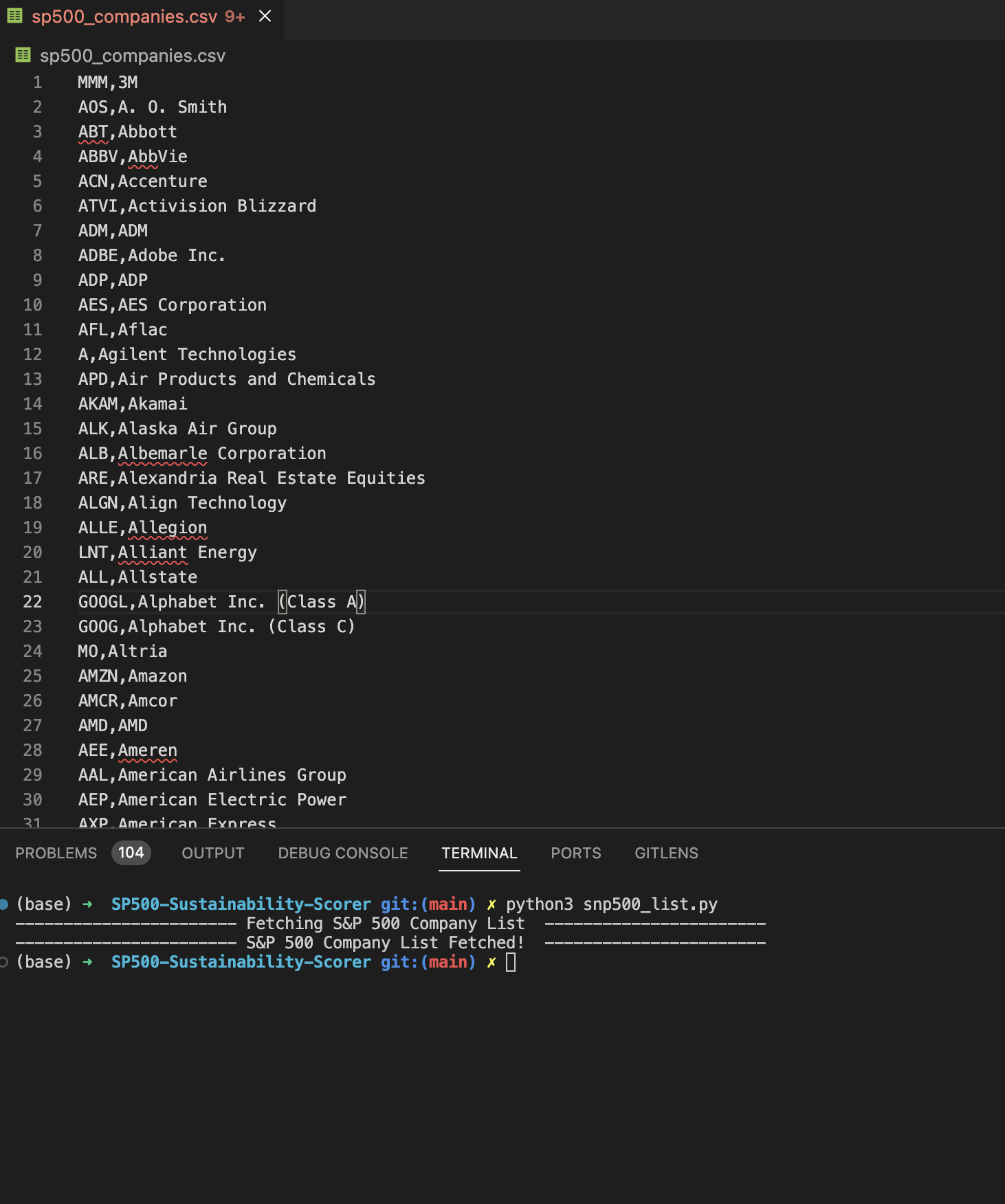Click the breadcrumb CSV file icon
Image resolution: width=1005 pixels, height=1204 pixels.
click(x=23, y=55)
